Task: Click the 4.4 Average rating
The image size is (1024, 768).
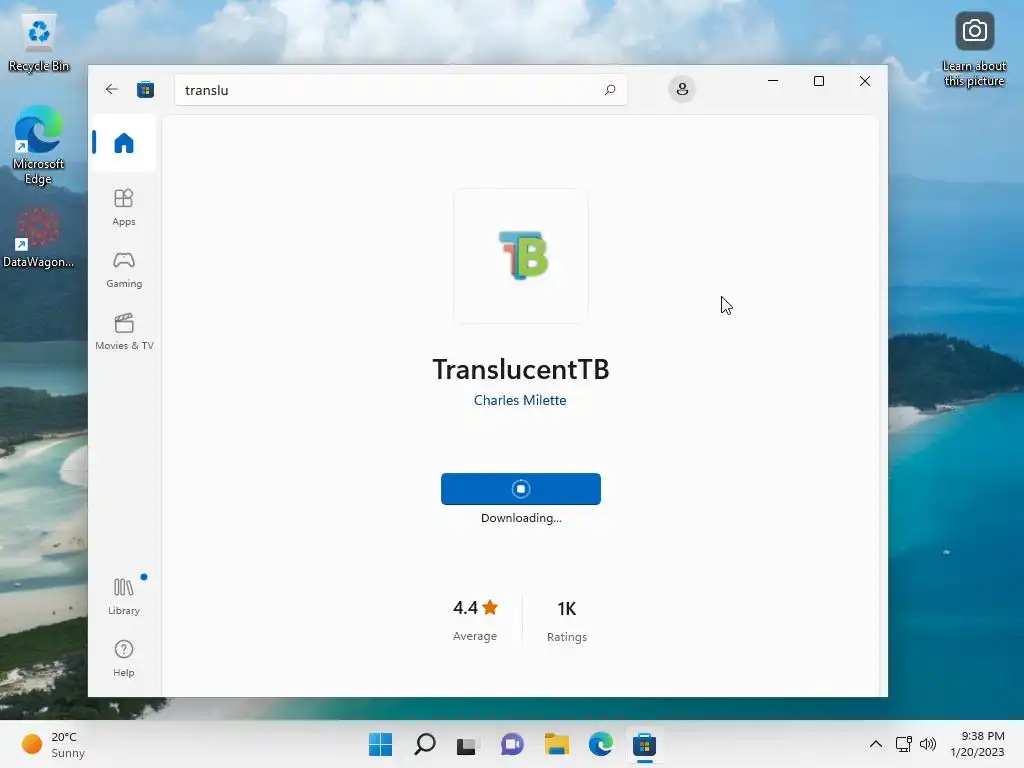Action: point(475,620)
